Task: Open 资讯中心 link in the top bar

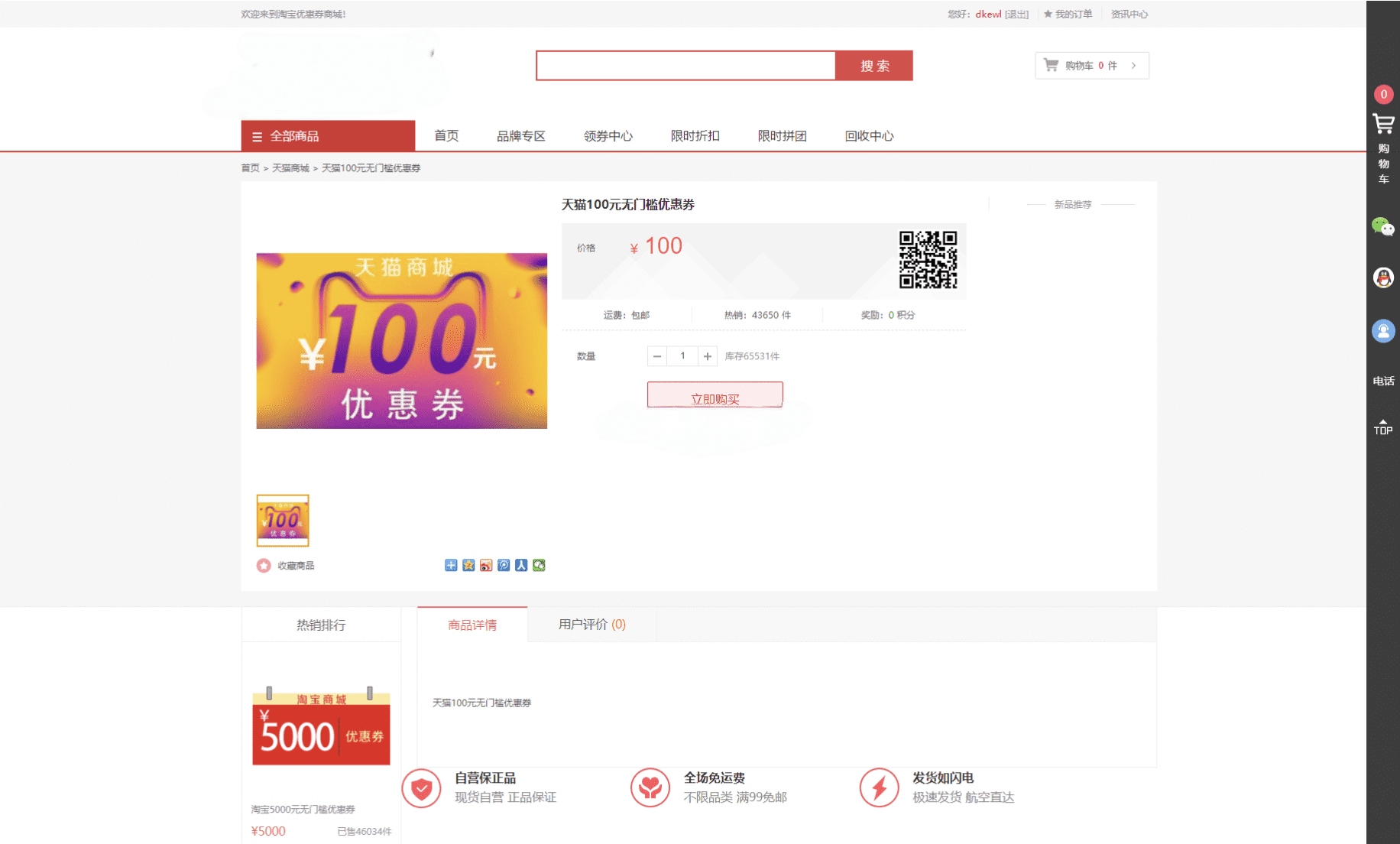Action: click(x=1129, y=14)
